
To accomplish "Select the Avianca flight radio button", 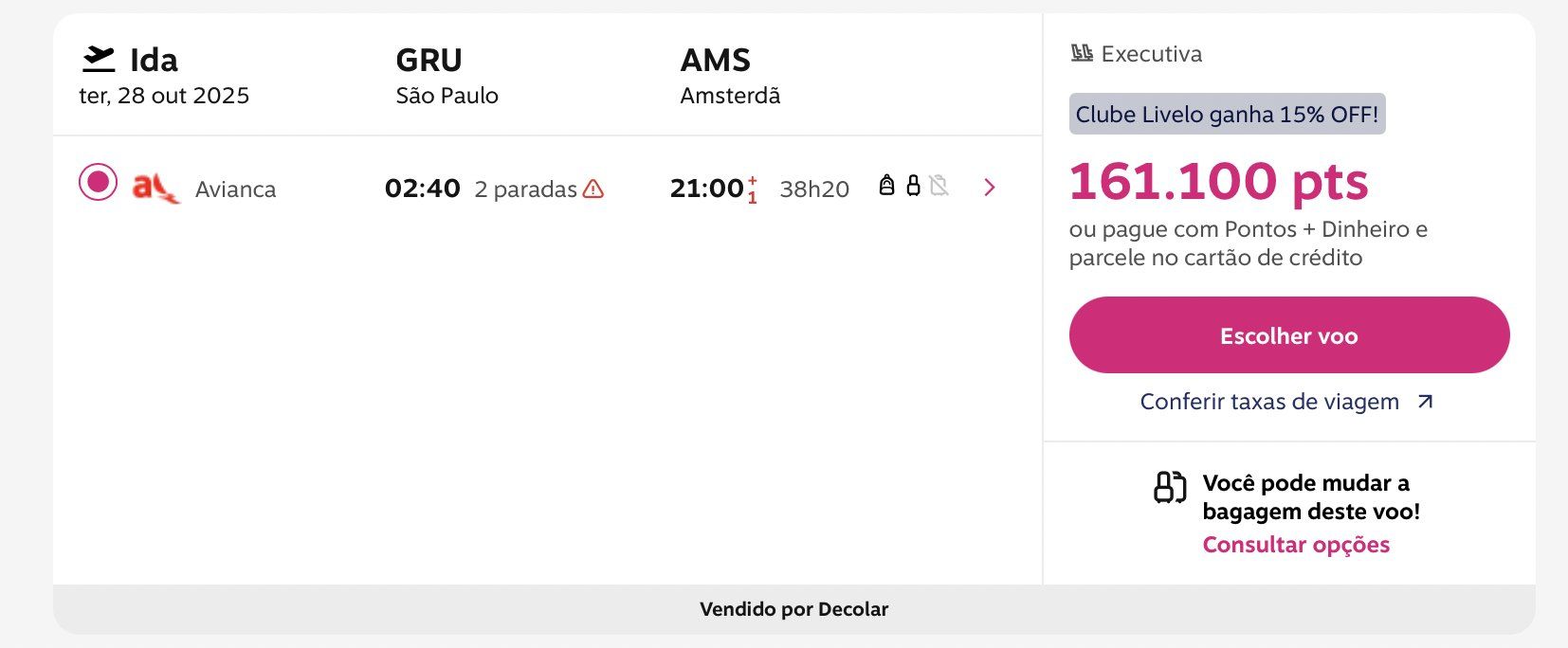I will (x=98, y=182).
